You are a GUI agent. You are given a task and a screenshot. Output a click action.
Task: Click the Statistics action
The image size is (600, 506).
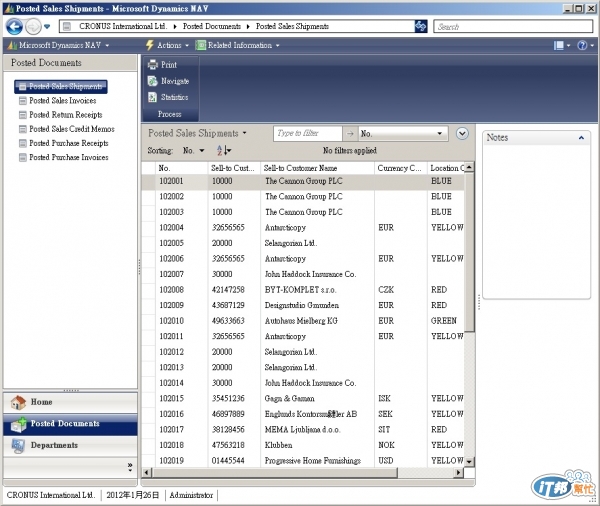(168, 97)
